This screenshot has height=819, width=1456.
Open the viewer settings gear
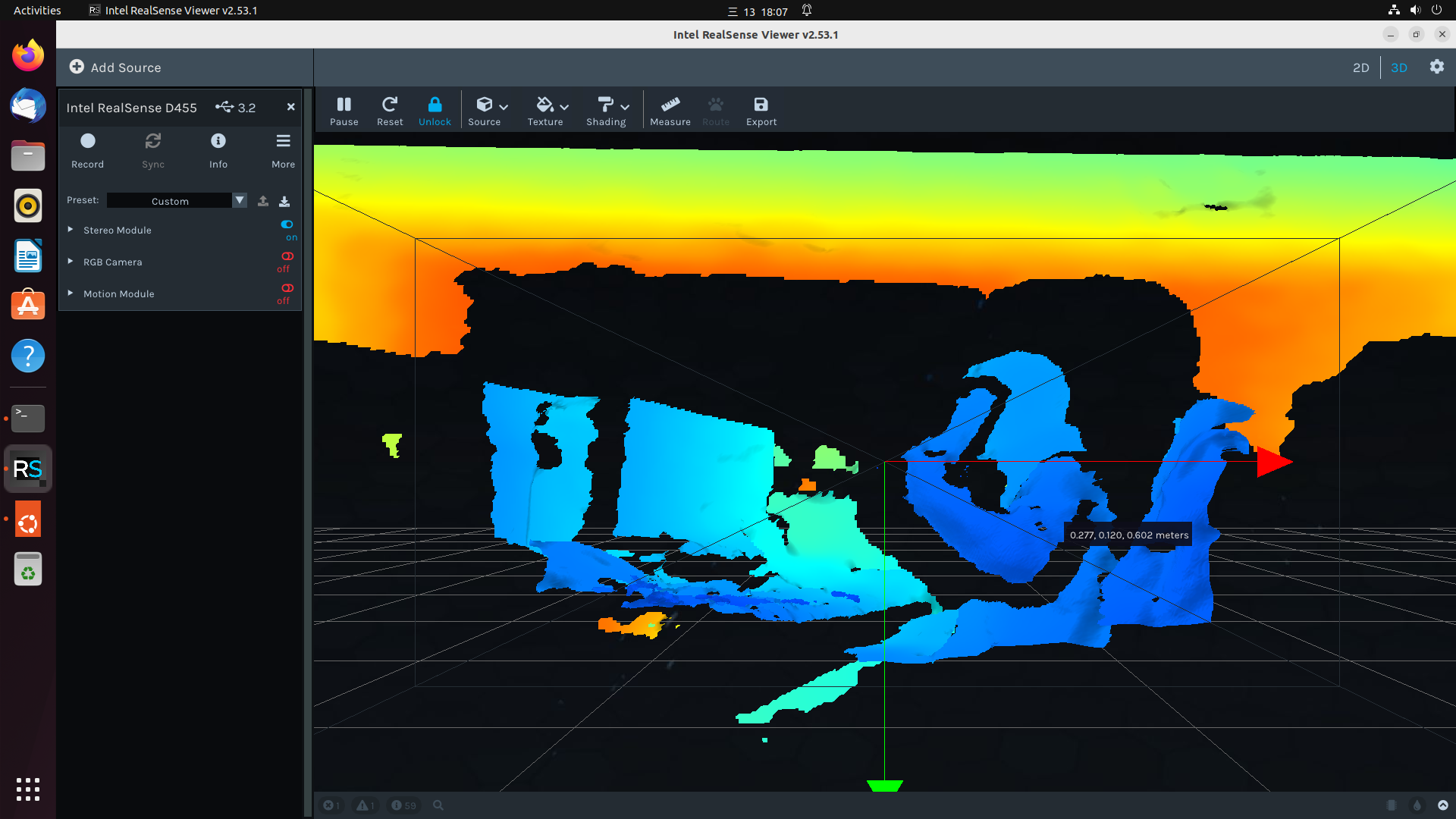[x=1436, y=67]
